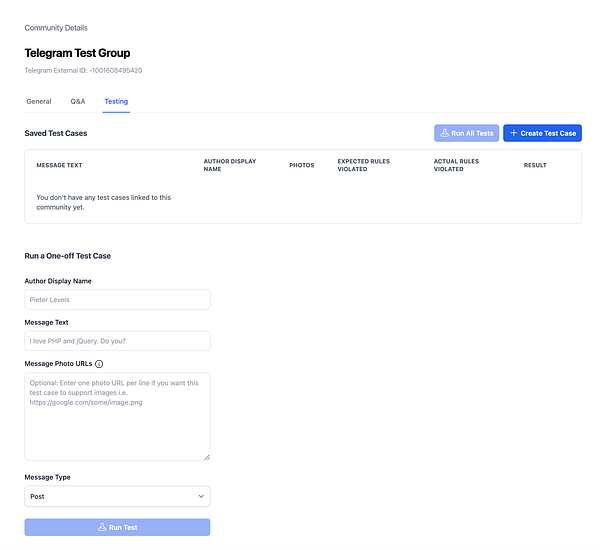The width and height of the screenshot is (600, 550).
Task: Click the Telegram External ID text
Action: pos(83,70)
